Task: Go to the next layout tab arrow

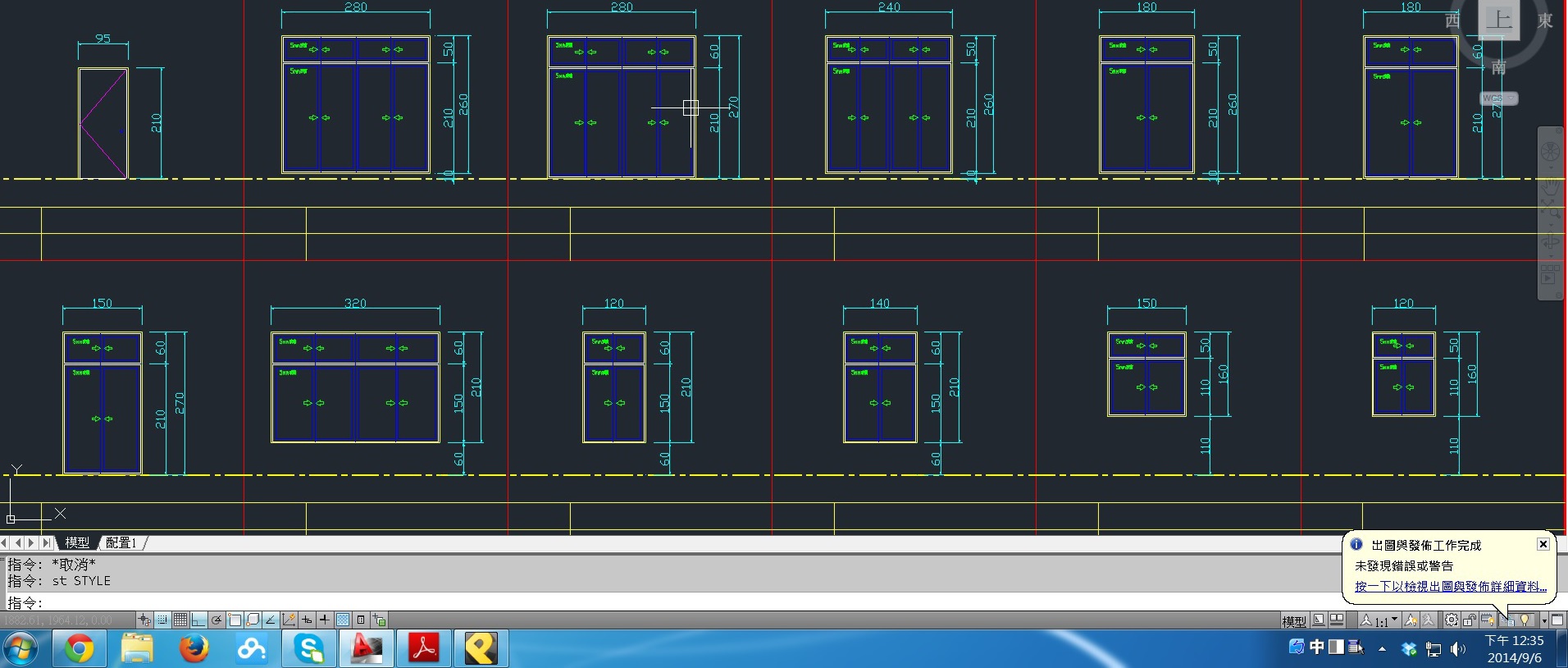Action: coord(32,542)
